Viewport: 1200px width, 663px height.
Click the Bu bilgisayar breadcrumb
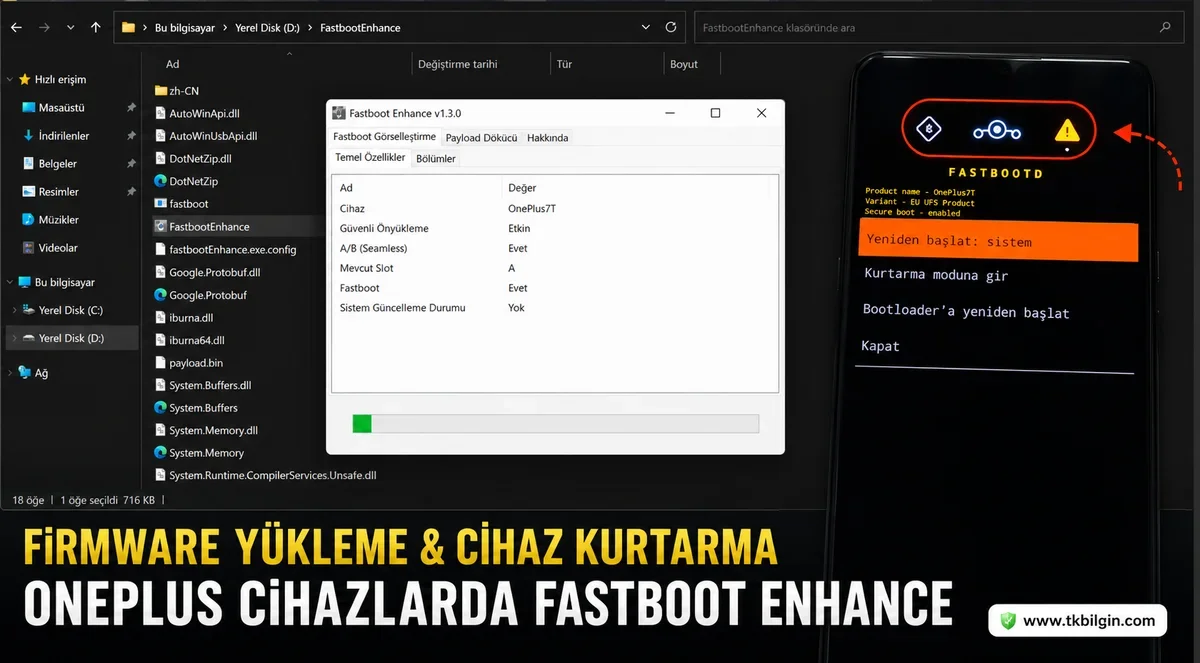tap(186, 28)
